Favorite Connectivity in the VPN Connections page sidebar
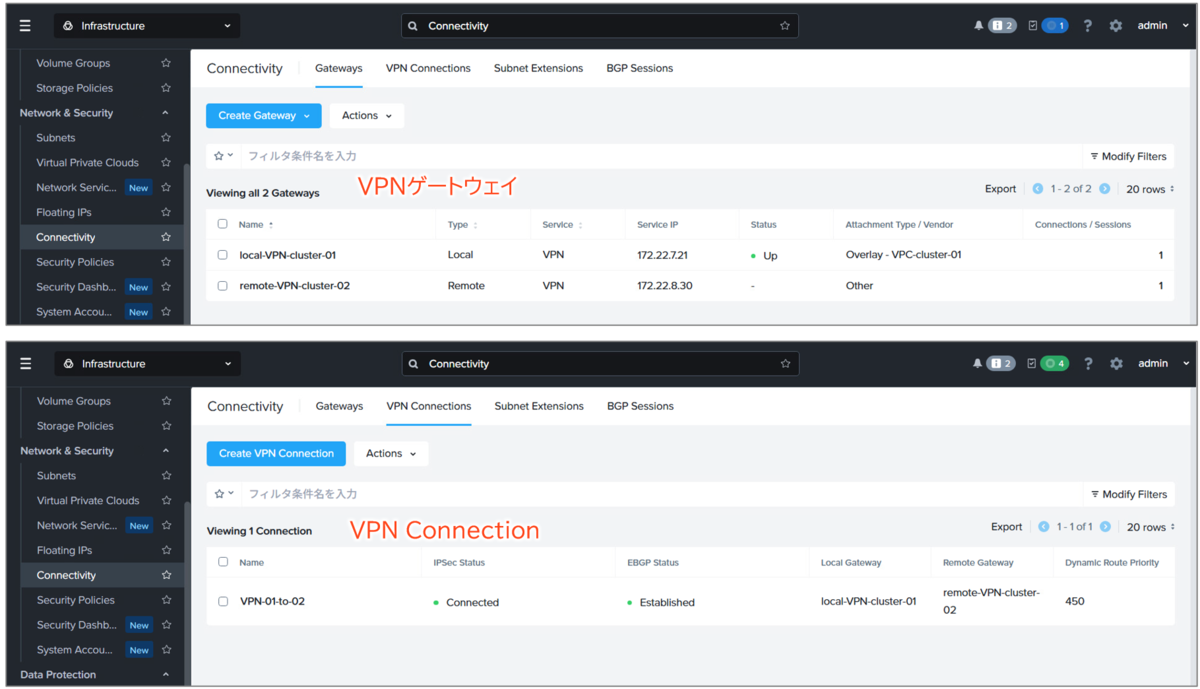This screenshot has height=689, width=1200. point(166,575)
